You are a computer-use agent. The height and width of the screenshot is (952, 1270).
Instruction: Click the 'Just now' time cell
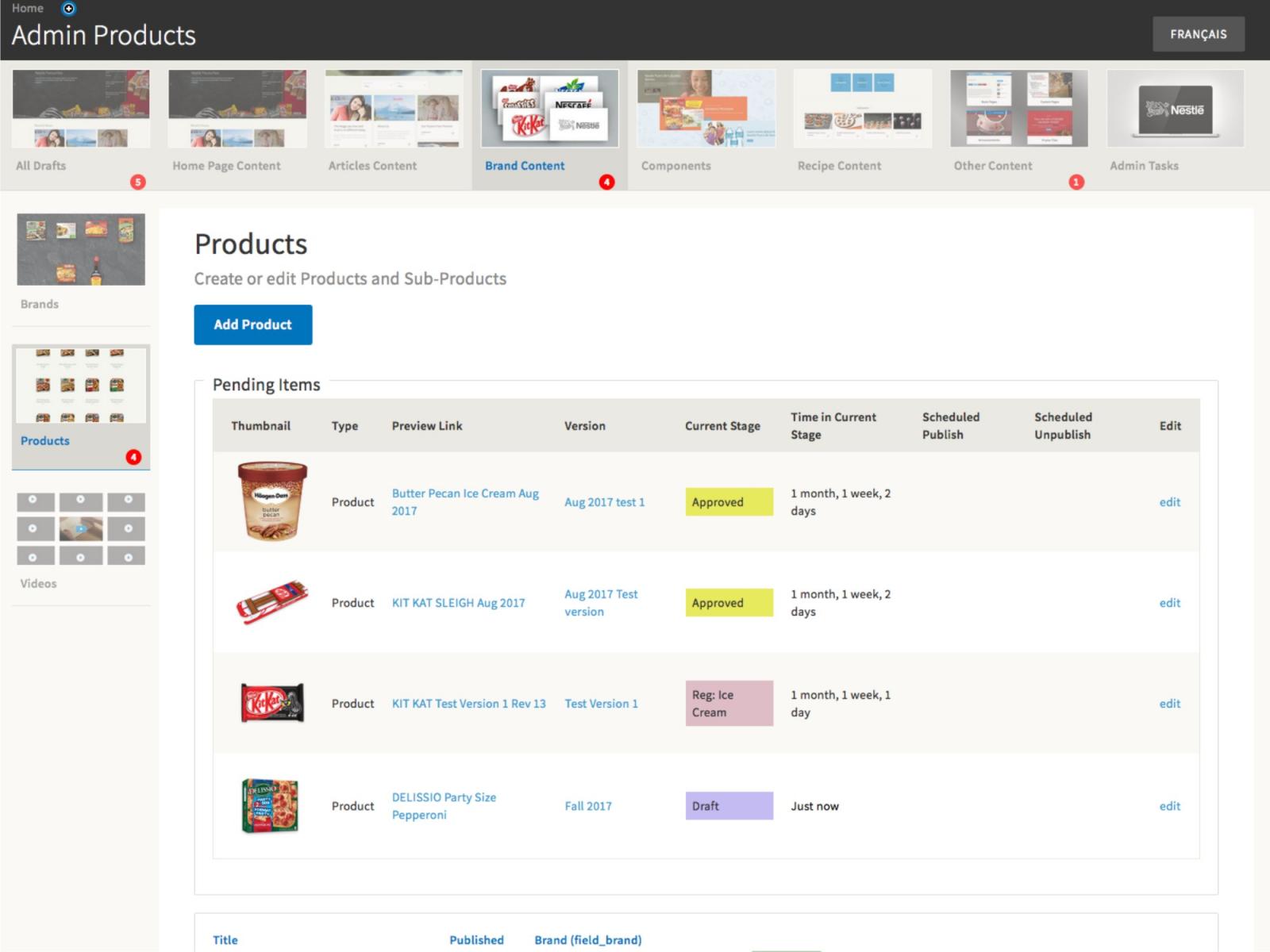coord(814,806)
